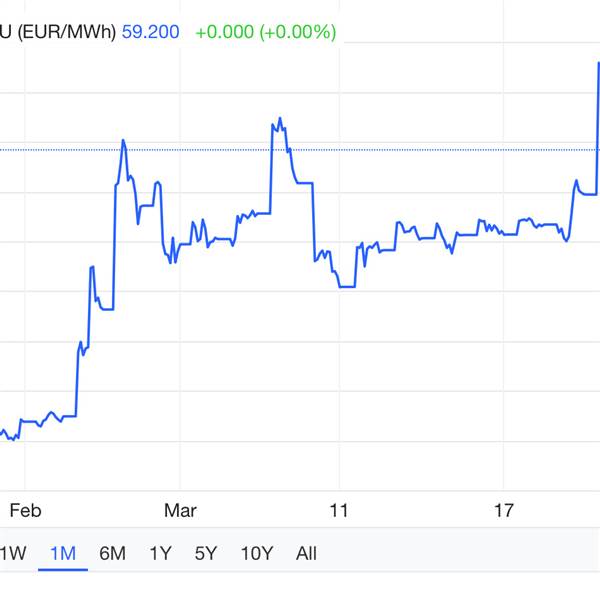Image resolution: width=600 pixels, height=600 pixels.
Task: Click the 59.200 price value
Action: click(x=151, y=32)
